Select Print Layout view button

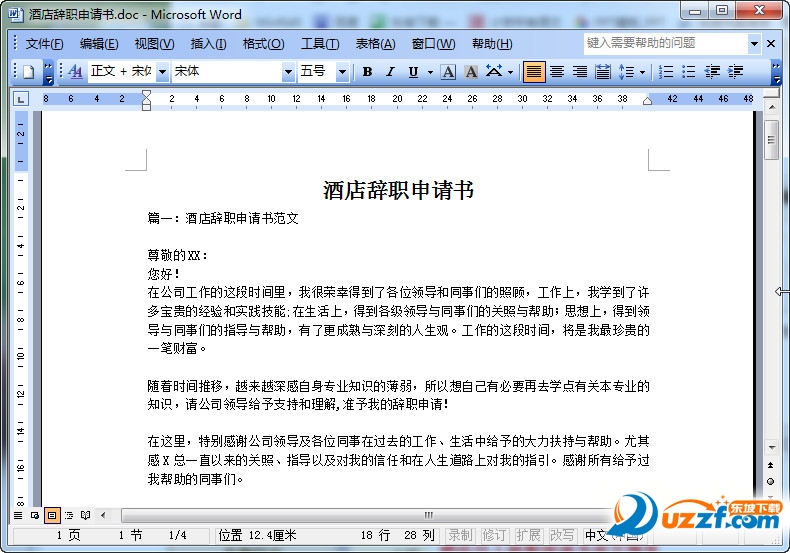[x=51, y=515]
